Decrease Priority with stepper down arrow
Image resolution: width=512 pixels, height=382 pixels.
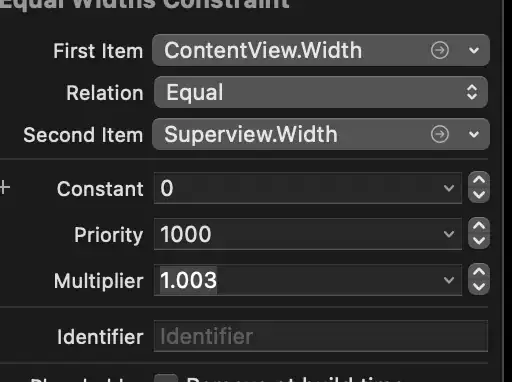tap(479, 241)
